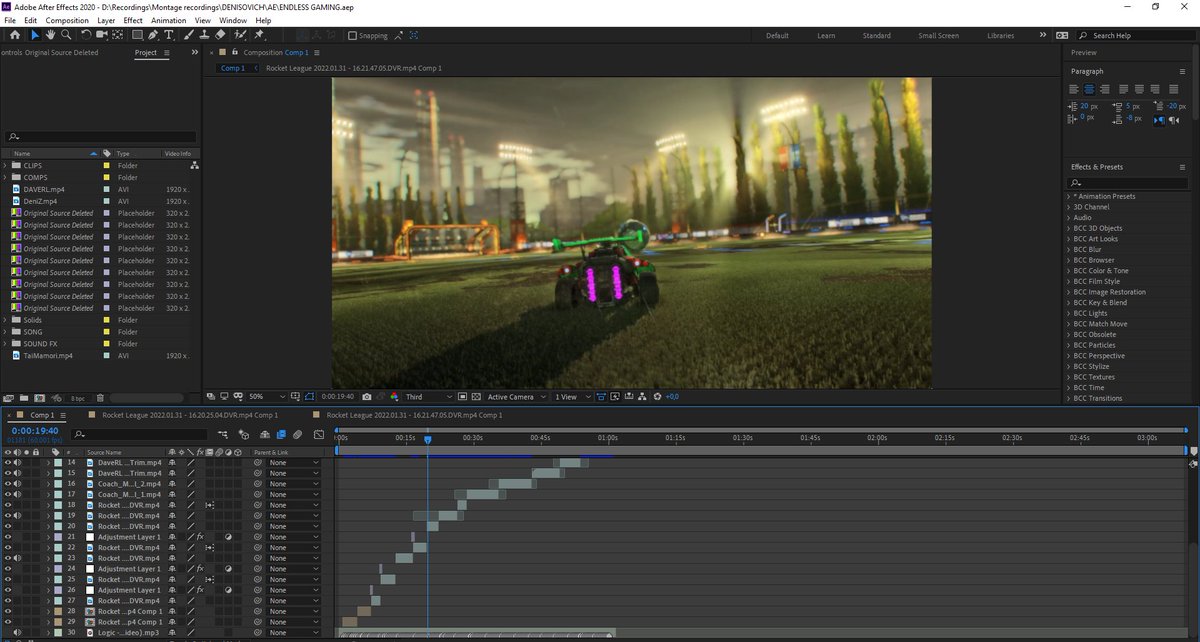
Task: Click the Composition Mini-Flowchart icon in timeline
Action: tap(223, 434)
